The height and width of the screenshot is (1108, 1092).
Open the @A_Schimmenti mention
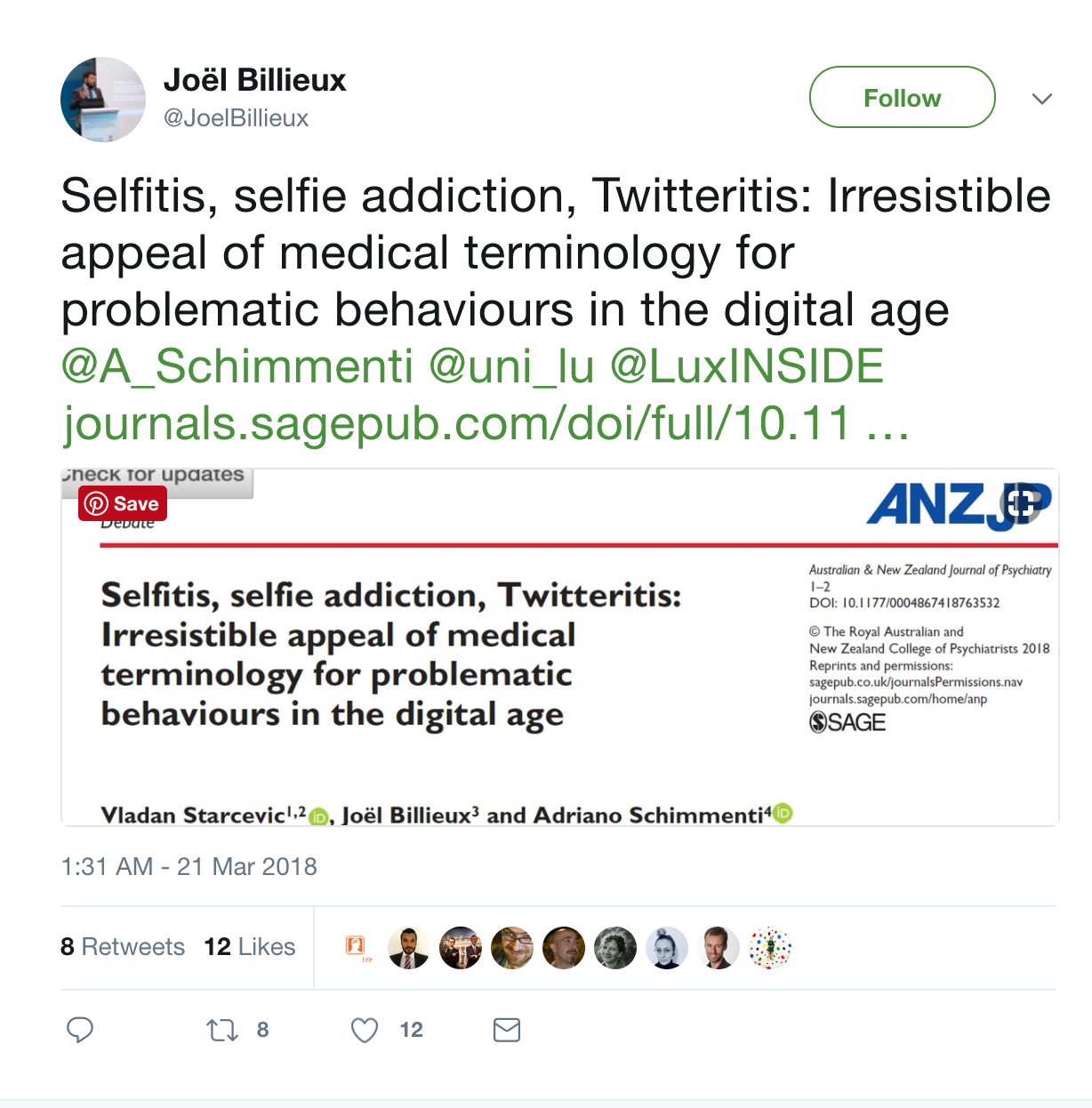coord(237,366)
